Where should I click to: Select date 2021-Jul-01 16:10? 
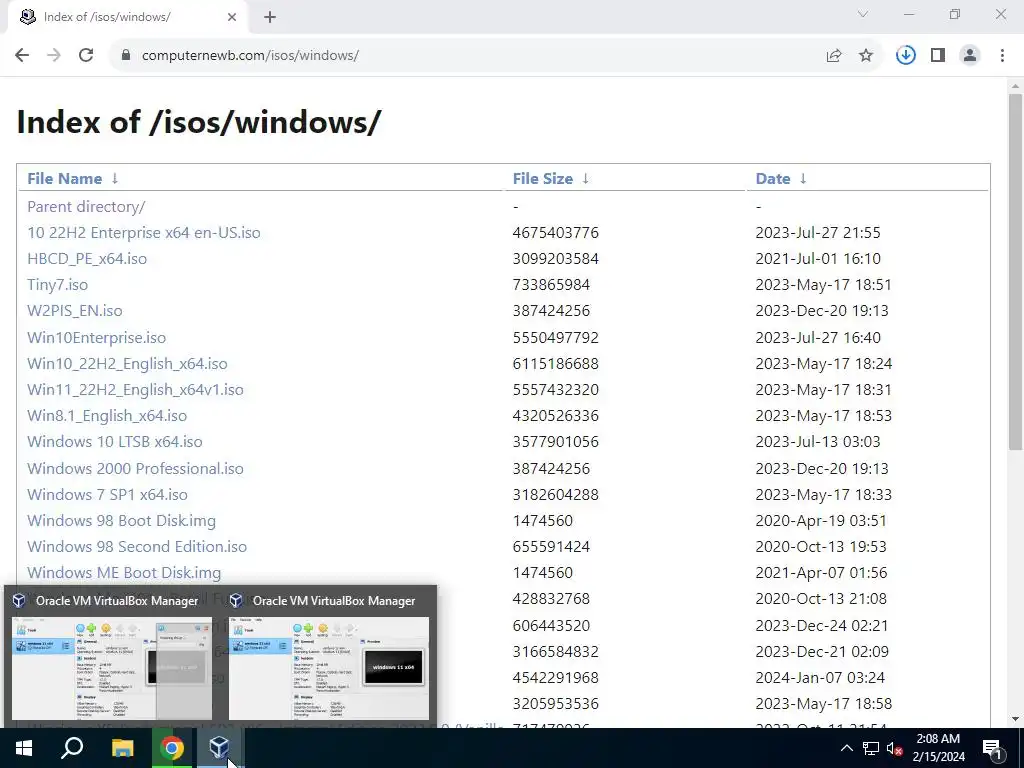coord(818,259)
